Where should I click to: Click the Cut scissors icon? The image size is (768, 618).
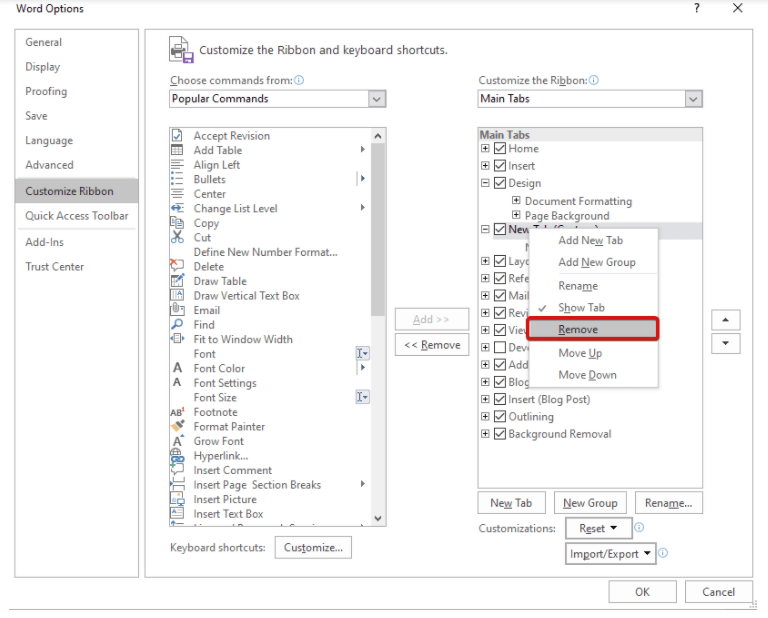point(177,237)
